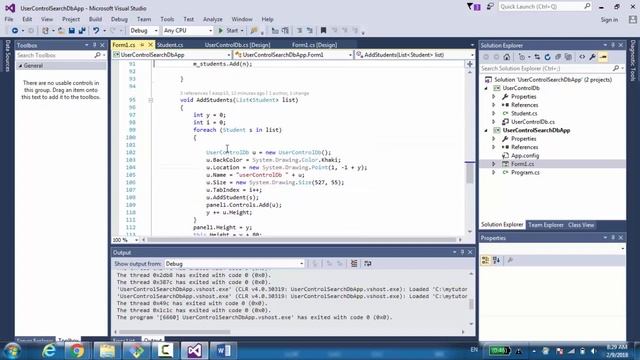Click Sync with Active Document icon
The width and height of the screenshot is (640, 360).
(537, 57)
